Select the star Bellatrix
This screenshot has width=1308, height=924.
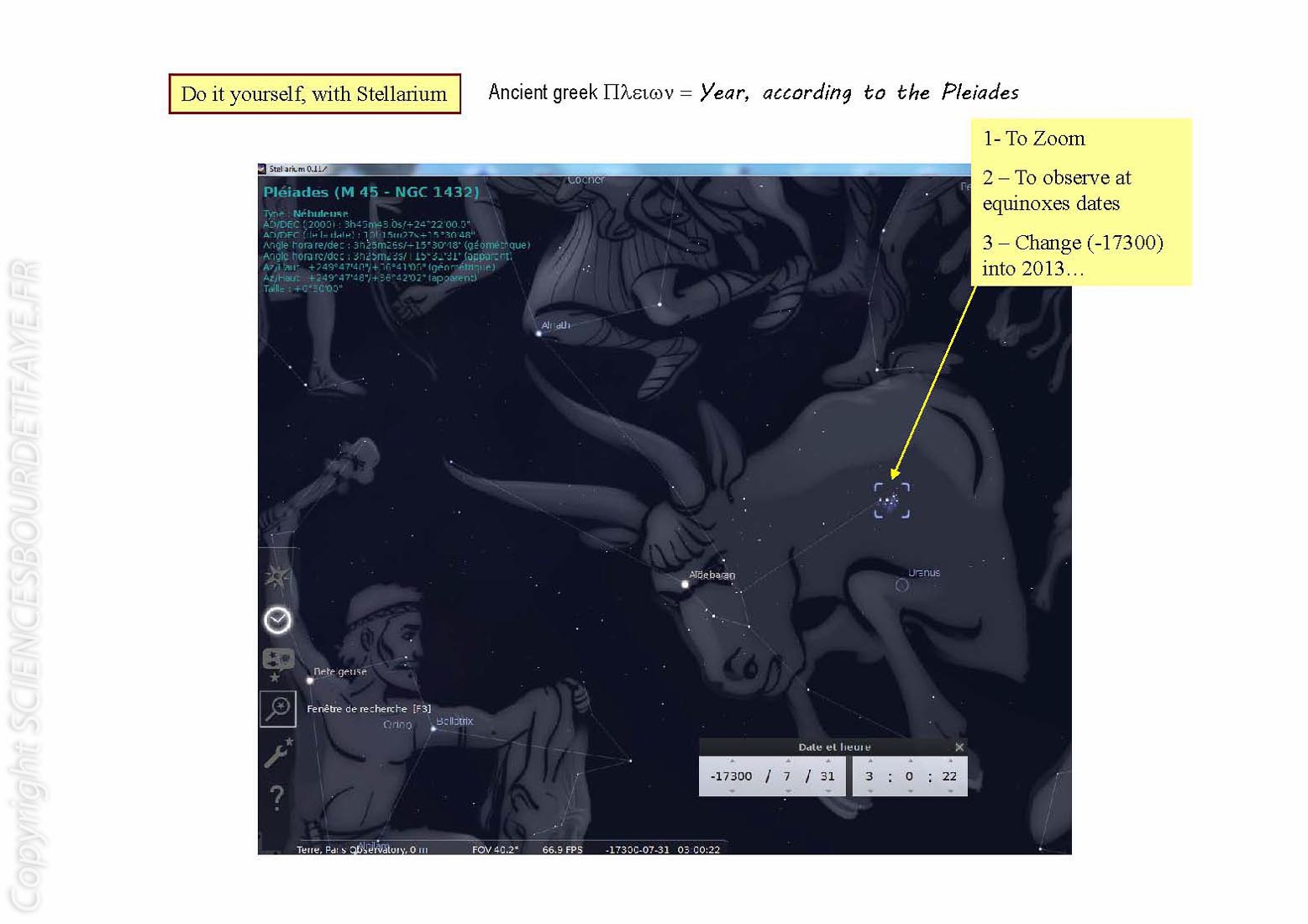[433, 728]
